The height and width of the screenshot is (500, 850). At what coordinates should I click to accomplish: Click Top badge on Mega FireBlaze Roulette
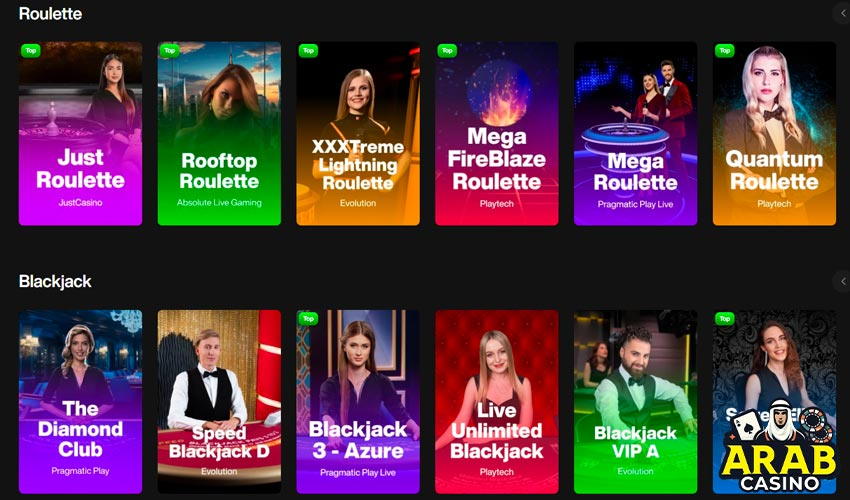[447, 50]
